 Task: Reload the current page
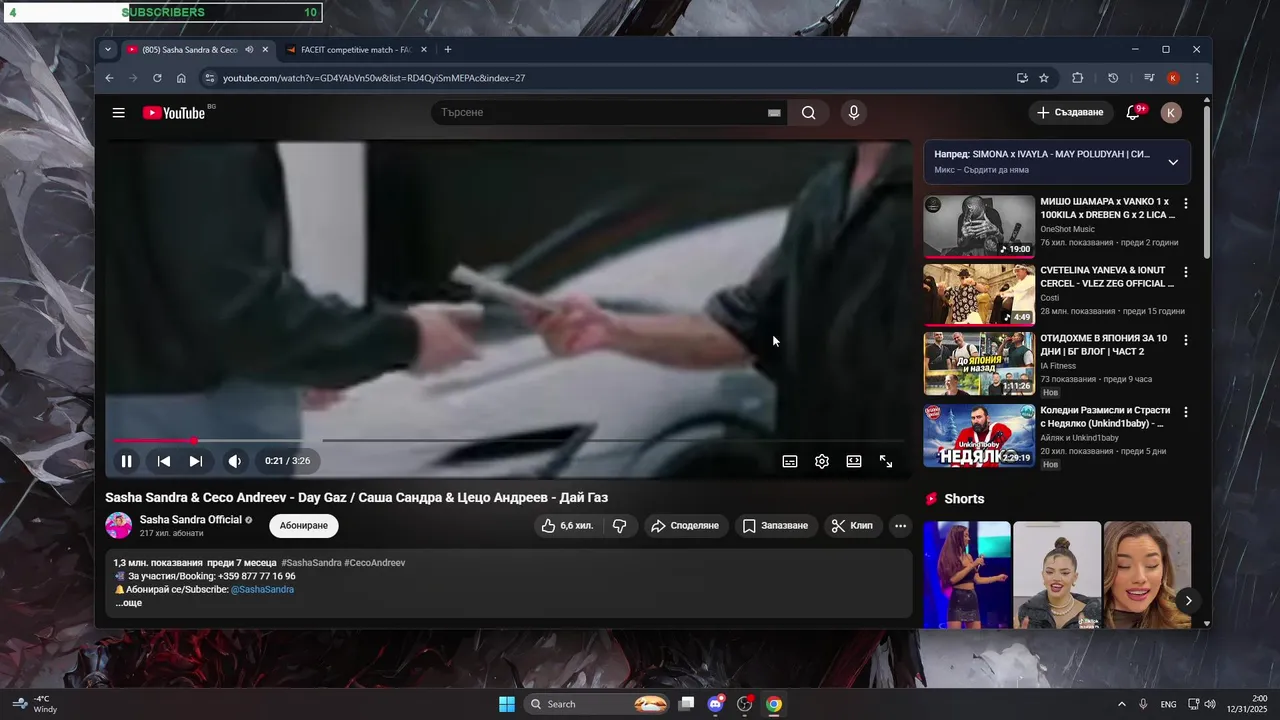point(157,78)
